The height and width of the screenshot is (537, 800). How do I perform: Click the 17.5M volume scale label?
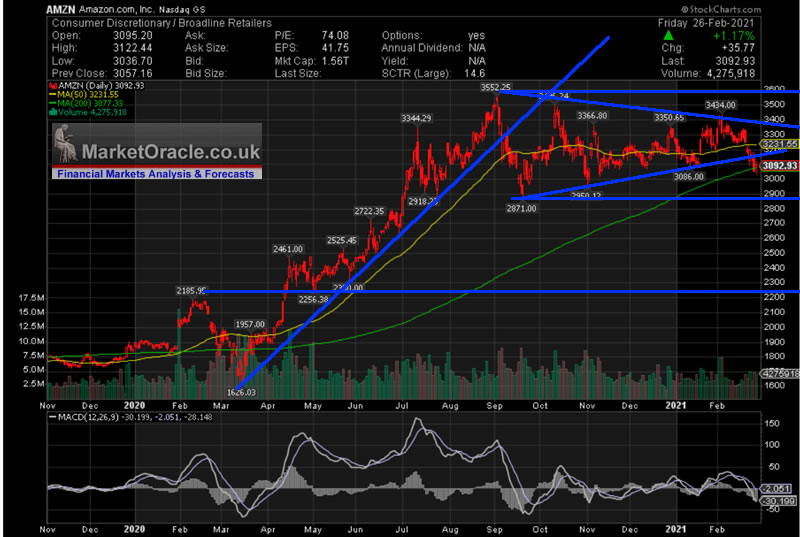tap(32, 298)
